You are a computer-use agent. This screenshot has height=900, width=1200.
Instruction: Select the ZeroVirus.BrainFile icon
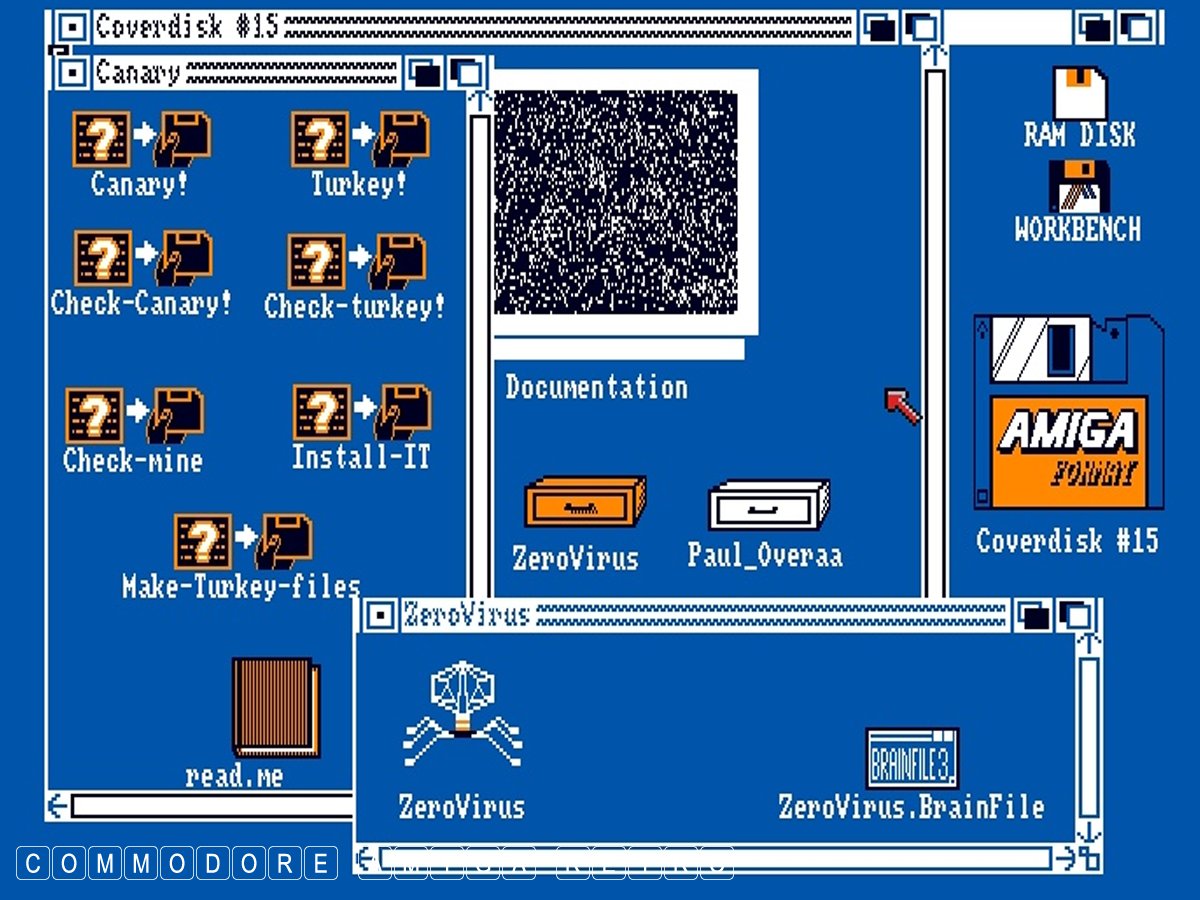click(x=911, y=758)
